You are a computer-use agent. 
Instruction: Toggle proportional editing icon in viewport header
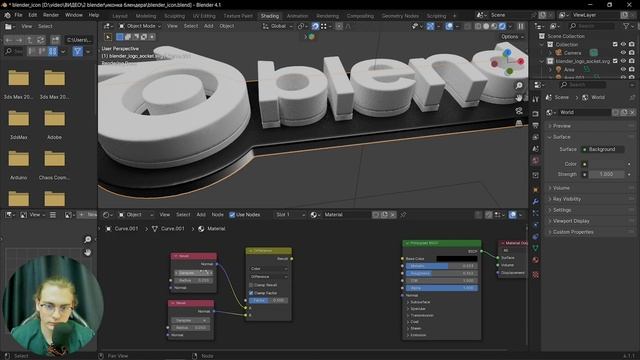pos(339,26)
